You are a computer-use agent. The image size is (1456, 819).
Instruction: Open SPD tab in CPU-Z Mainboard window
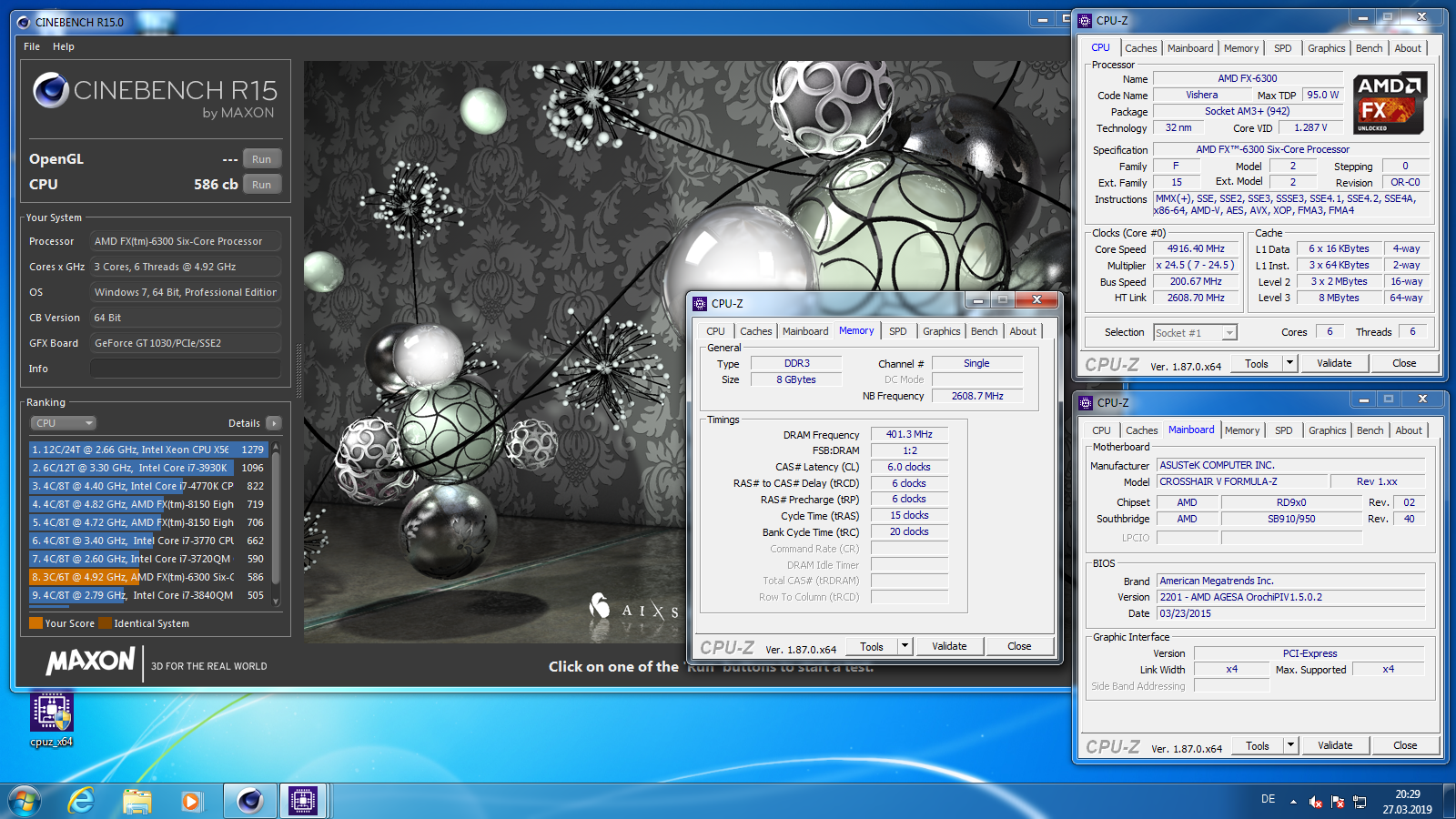[x=1284, y=430]
